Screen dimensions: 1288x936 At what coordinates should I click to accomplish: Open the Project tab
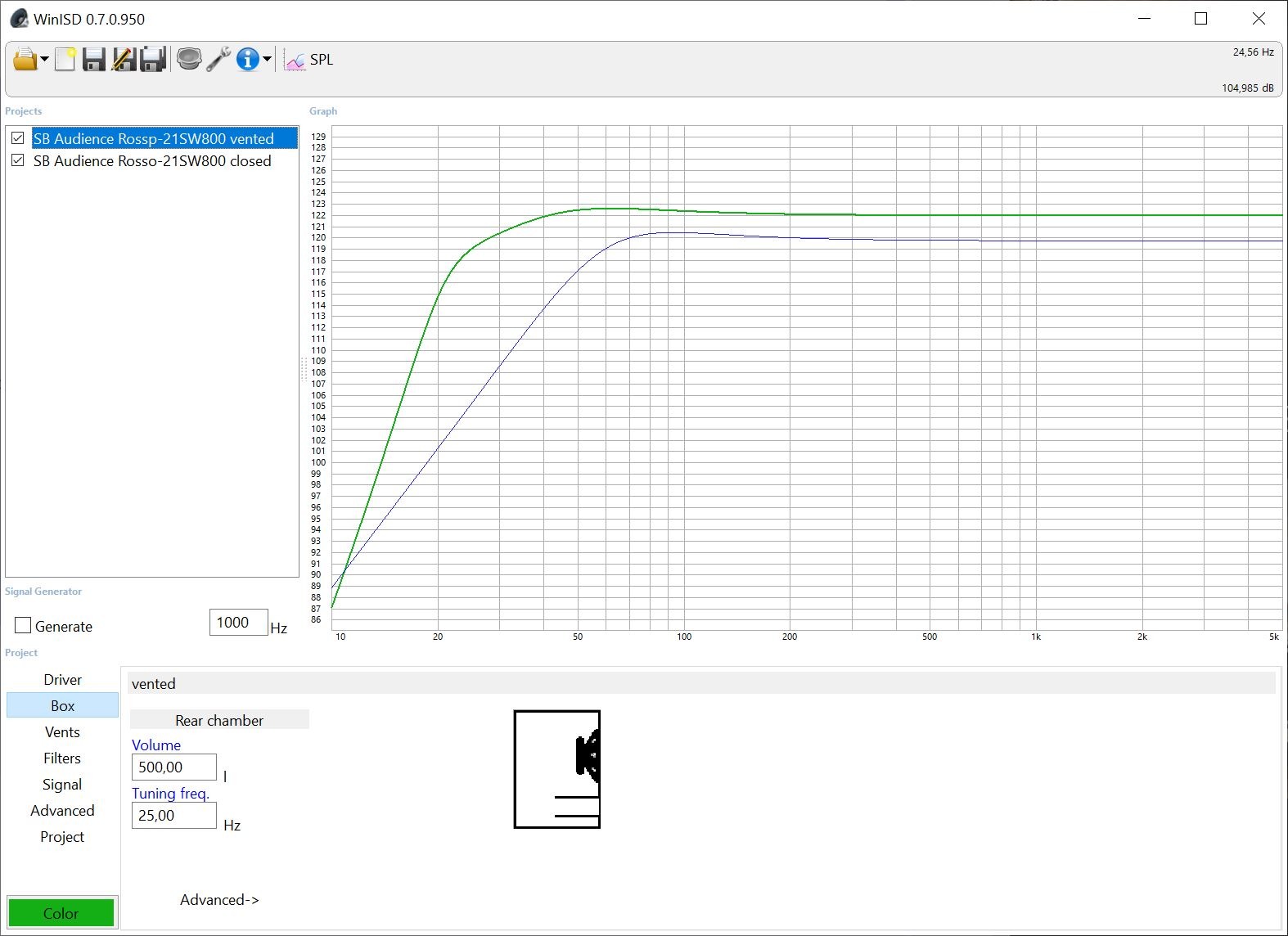point(62,836)
